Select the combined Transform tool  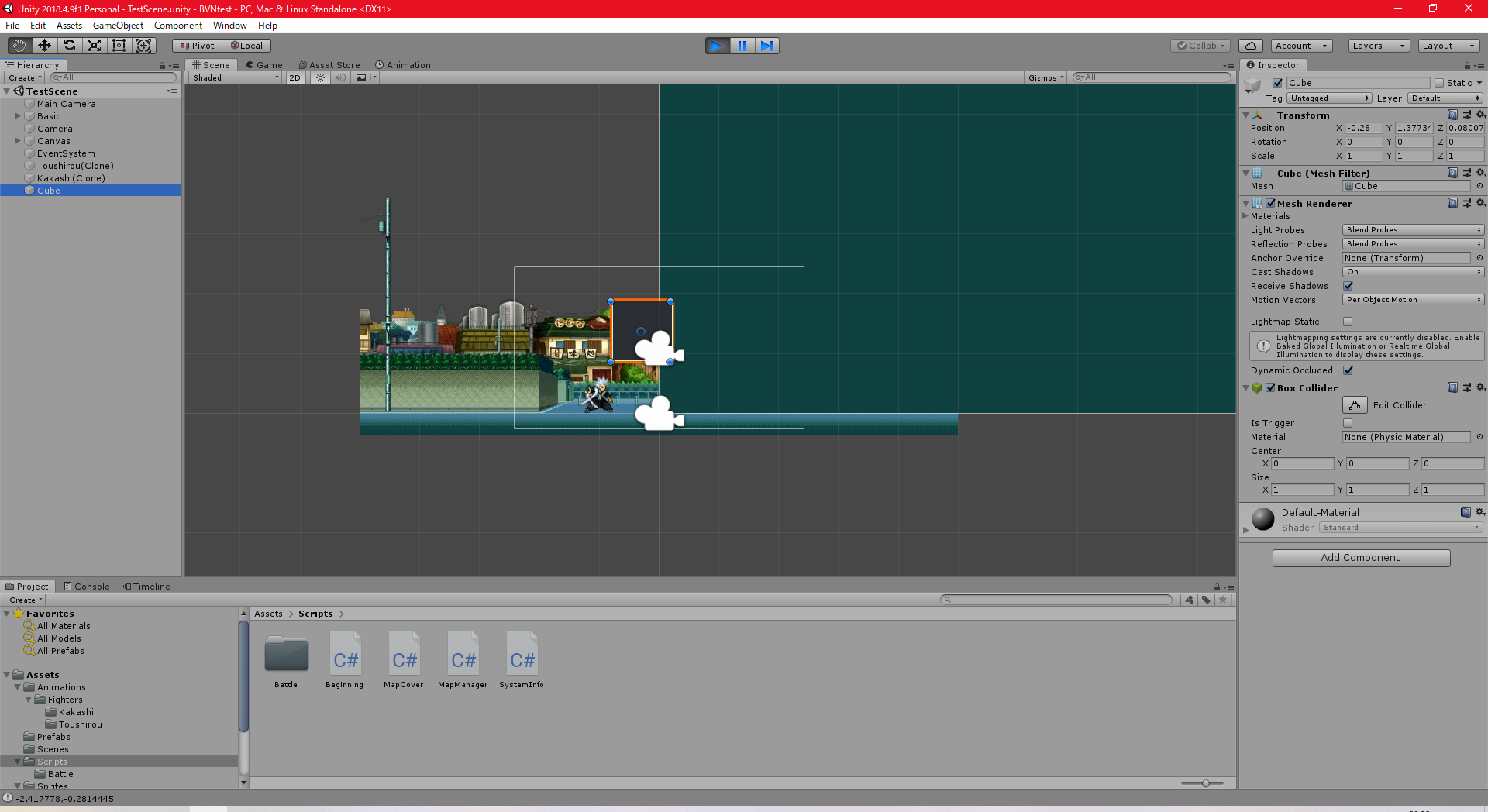click(144, 46)
